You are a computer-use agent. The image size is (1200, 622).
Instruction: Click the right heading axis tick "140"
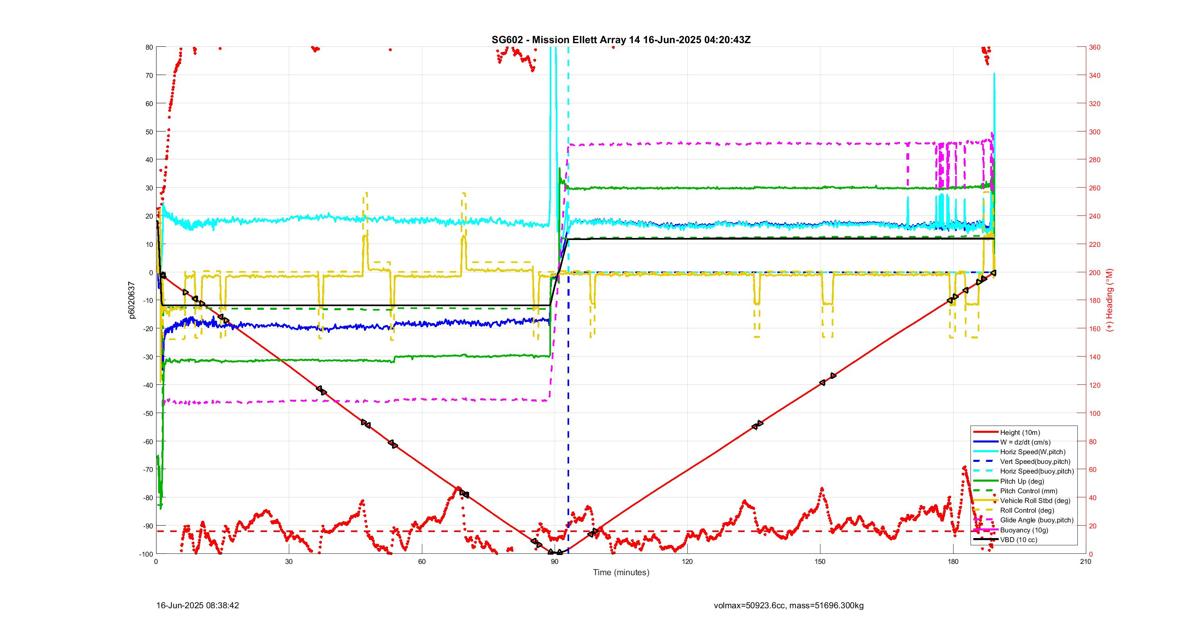[x=1095, y=357]
